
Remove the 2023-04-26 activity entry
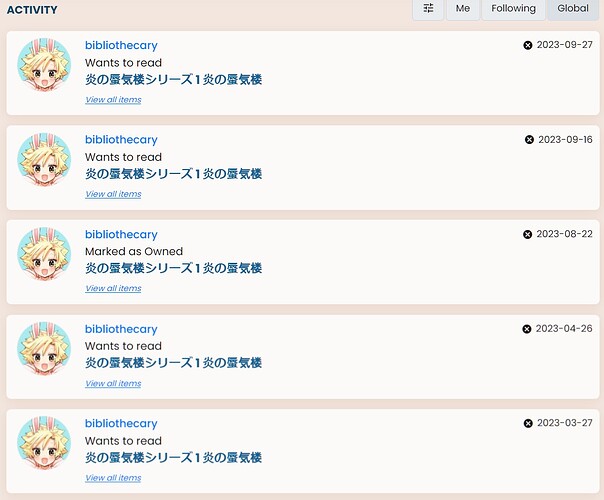(527, 329)
